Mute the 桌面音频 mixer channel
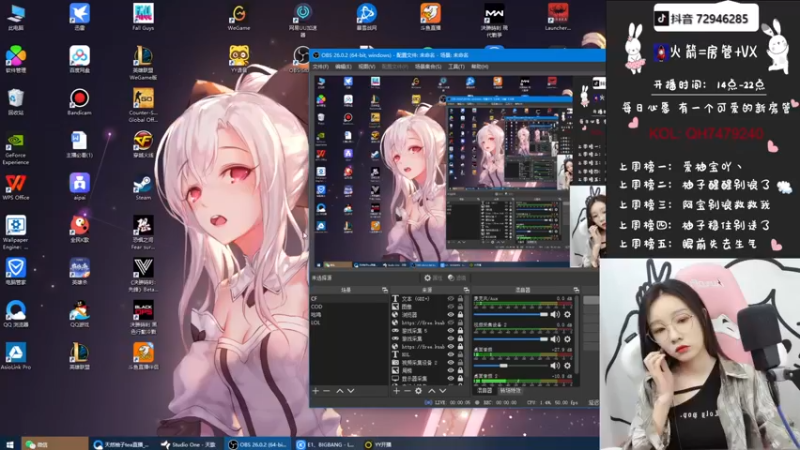Screen dimensions: 800x450 click(x=556, y=365)
